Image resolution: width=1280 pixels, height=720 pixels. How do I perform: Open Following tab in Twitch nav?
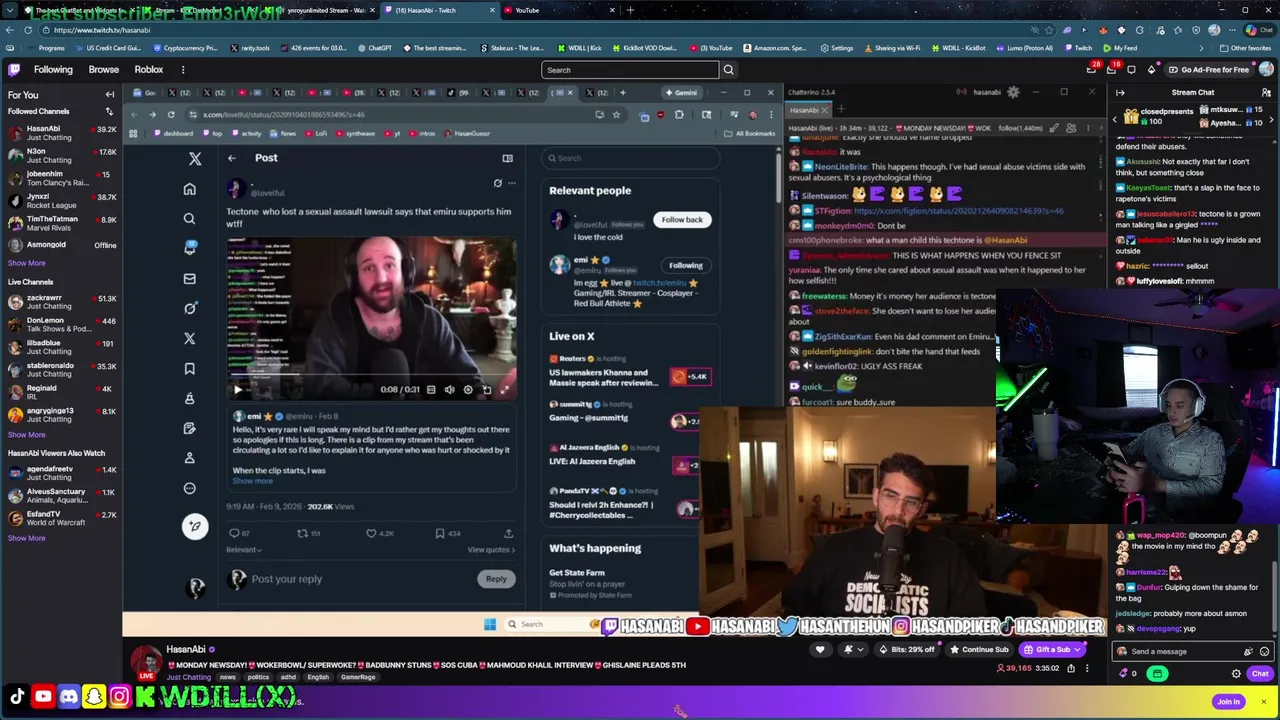pos(53,70)
